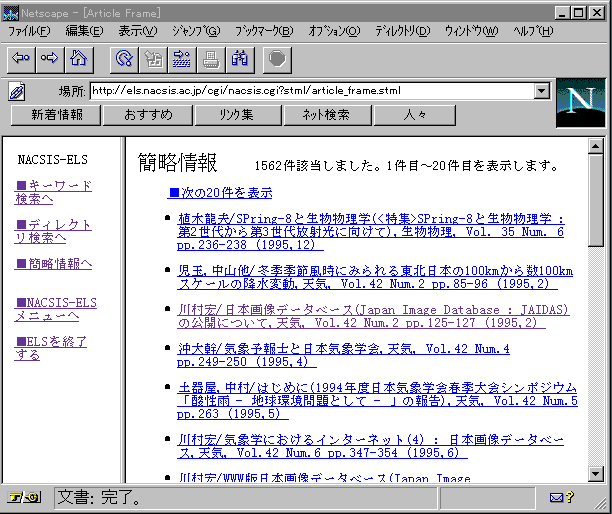The width and height of the screenshot is (612, 514).
Task: Click the Load Images toolbar icon
Action: 153,60
